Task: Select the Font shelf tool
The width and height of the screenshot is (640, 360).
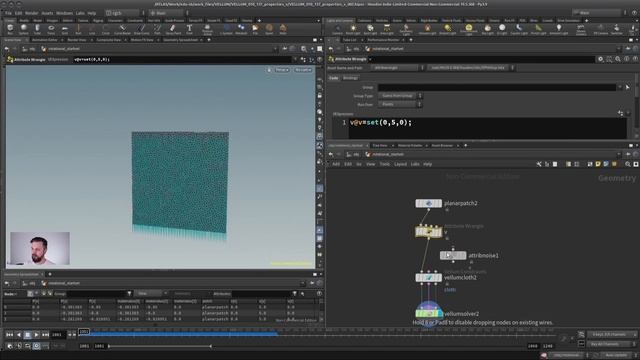Action: [x=189, y=29]
